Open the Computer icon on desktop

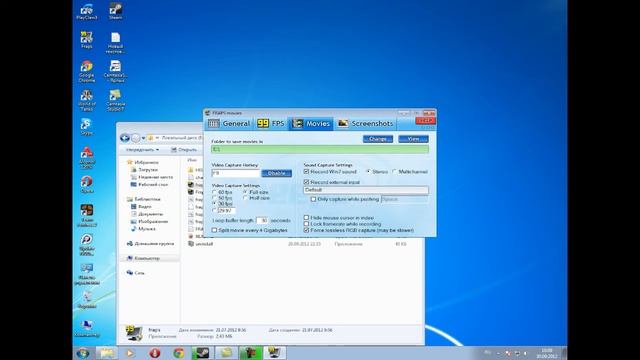click(x=86, y=329)
